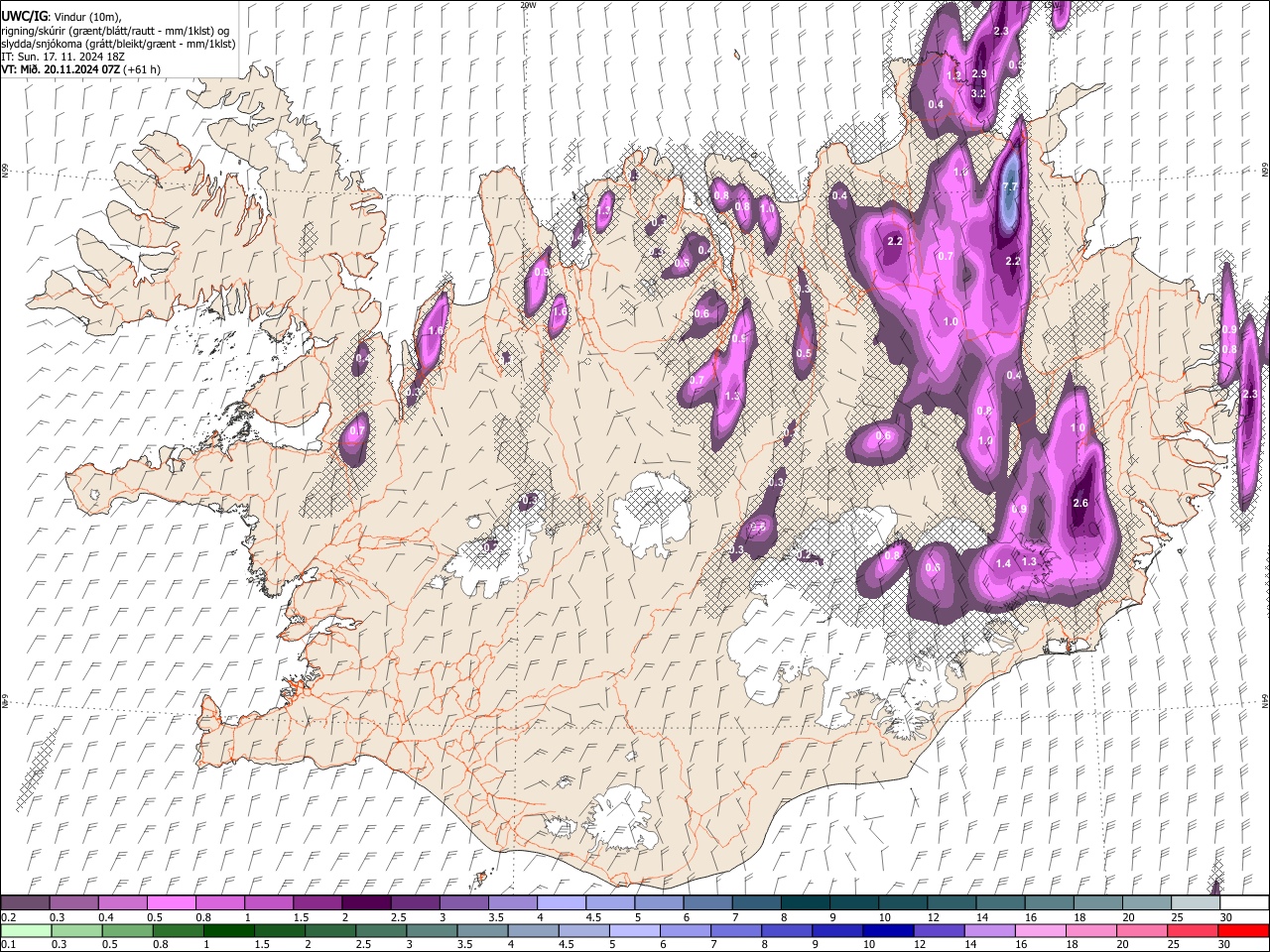
Task: Select the pink 18 rain legend swatch
Action: click(1089, 931)
